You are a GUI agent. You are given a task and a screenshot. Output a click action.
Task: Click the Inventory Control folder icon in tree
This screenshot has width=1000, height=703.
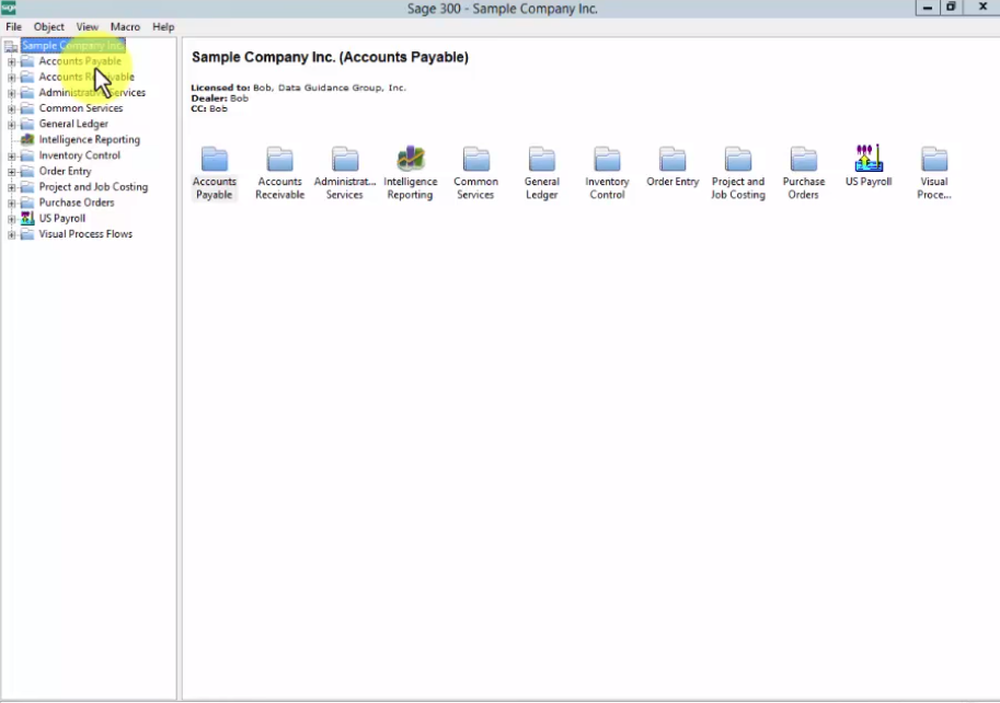[27, 156]
